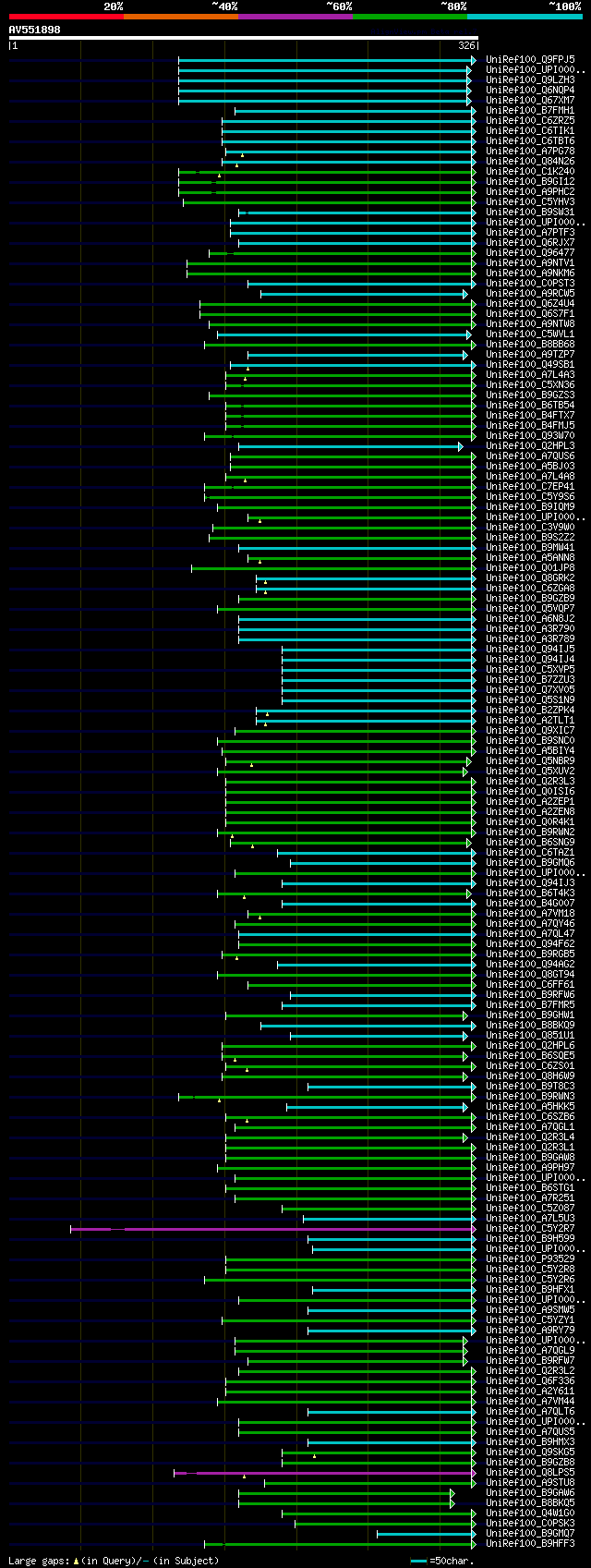Screen dimensions: 591x1568
Task: Click the orange ~40% identity legend bar
Action: [181, 16]
